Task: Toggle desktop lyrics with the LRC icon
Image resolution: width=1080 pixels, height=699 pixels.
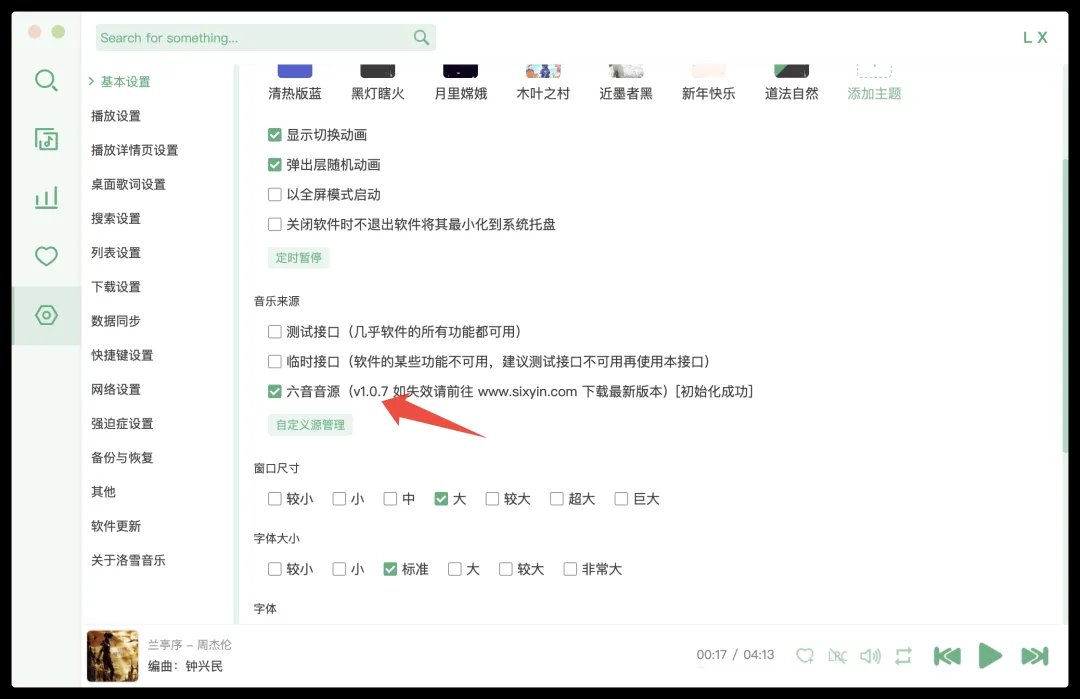Action: pyautogui.click(x=837, y=656)
